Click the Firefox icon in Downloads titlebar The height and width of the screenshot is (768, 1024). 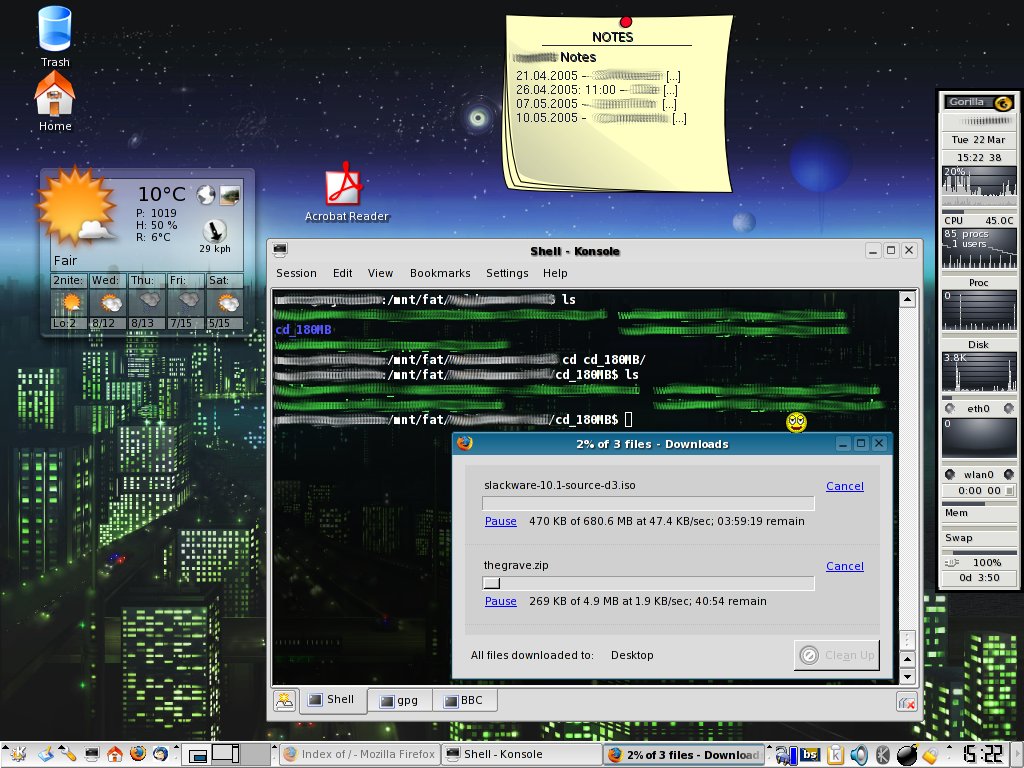[x=464, y=443]
